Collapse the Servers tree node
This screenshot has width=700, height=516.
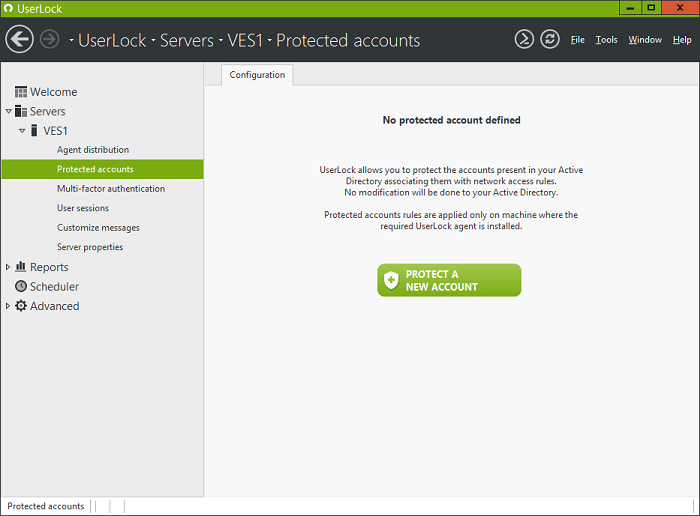click(x=8, y=111)
